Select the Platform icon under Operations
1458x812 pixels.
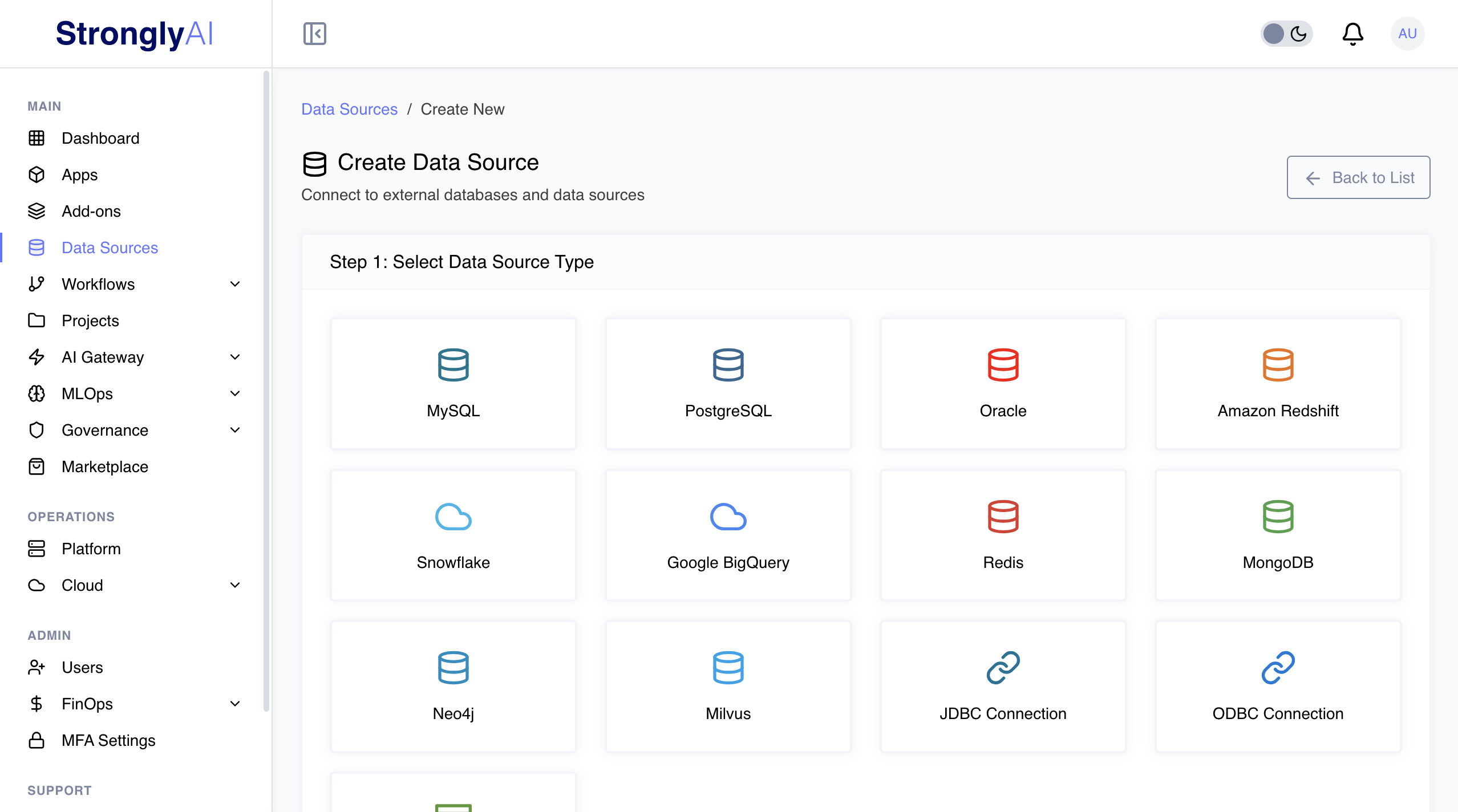(37, 549)
